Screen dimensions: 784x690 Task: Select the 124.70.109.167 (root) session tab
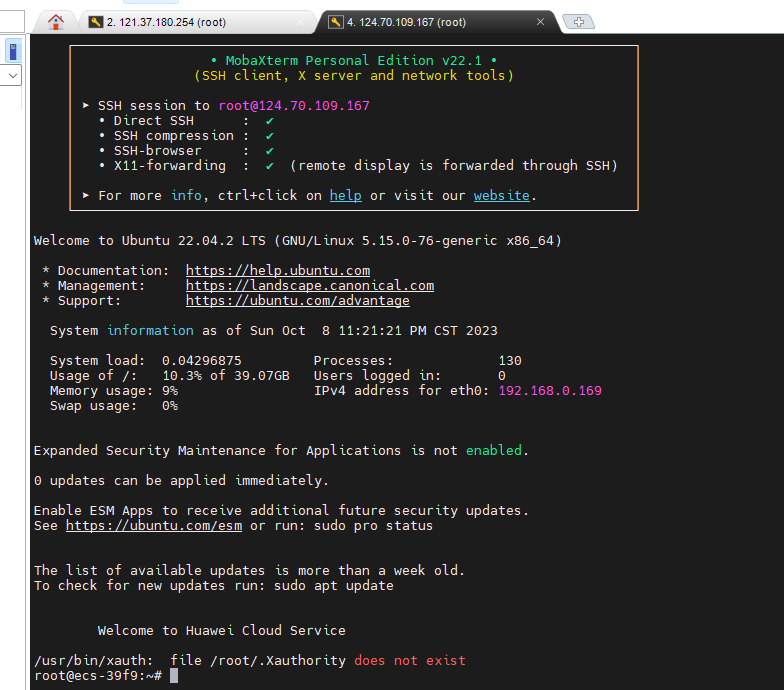(x=438, y=22)
